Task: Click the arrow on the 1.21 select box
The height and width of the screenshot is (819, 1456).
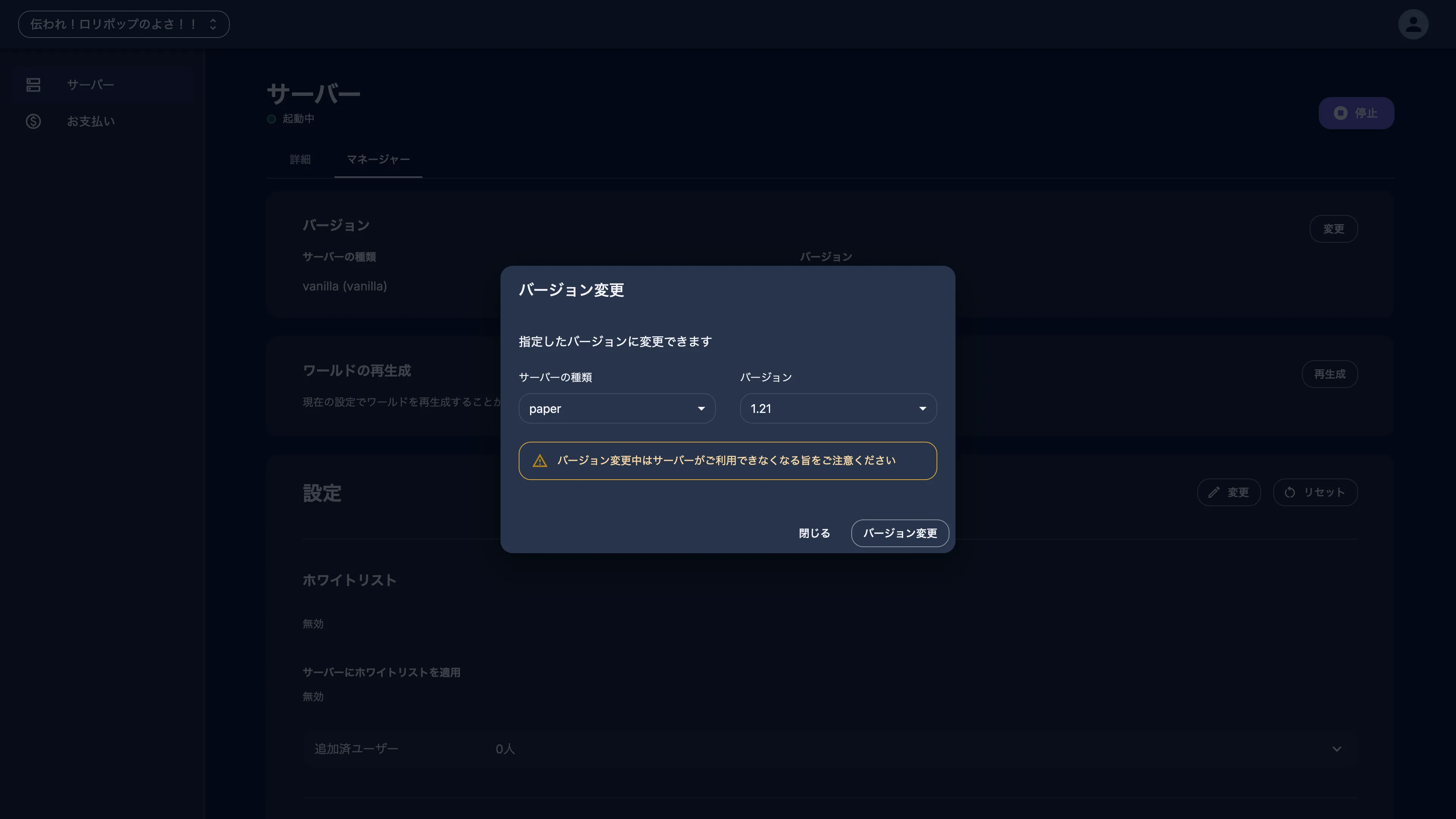Action: pyautogui.click(x=923, y=409)
